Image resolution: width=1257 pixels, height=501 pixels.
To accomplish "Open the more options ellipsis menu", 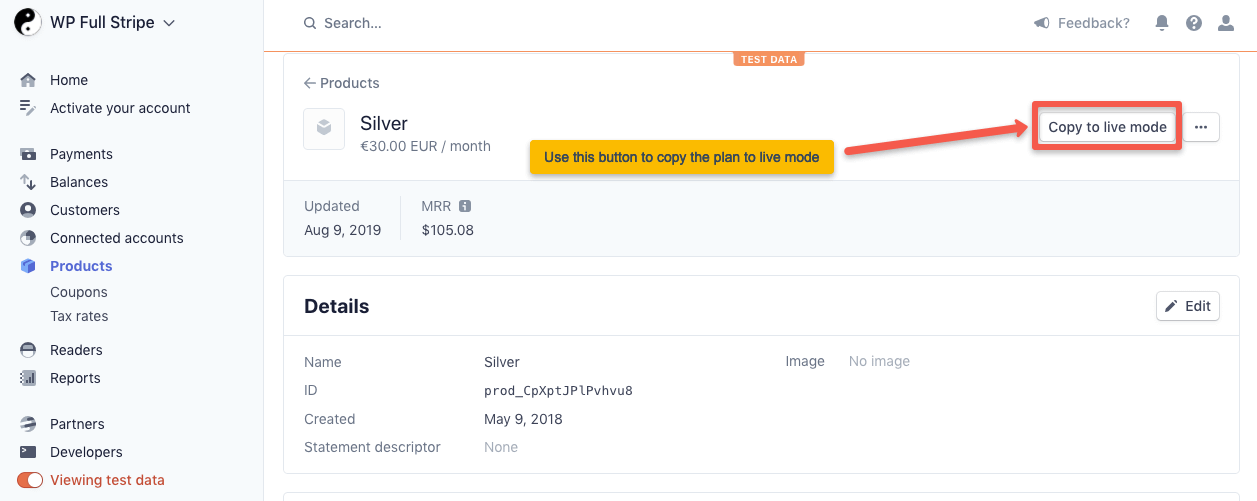I will [1201, 127].
